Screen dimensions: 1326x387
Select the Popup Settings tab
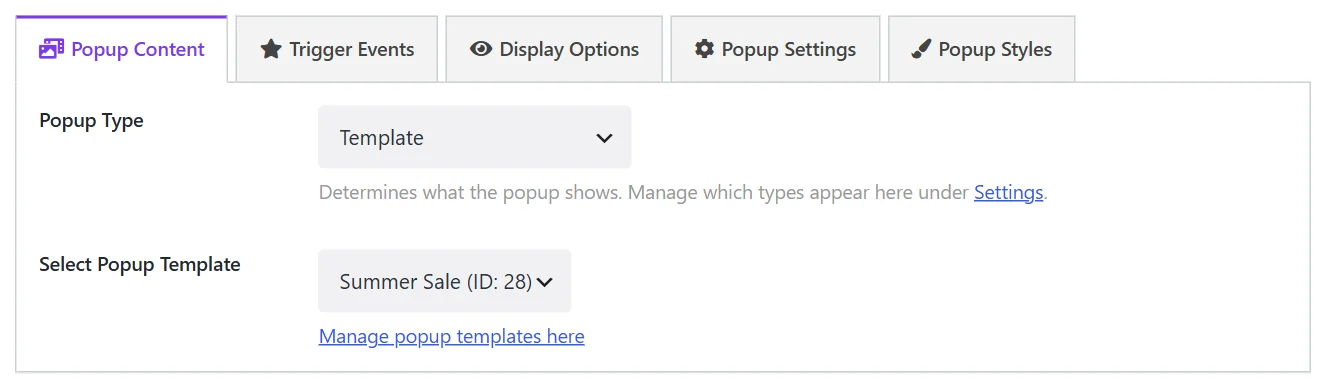coord(775,49)
